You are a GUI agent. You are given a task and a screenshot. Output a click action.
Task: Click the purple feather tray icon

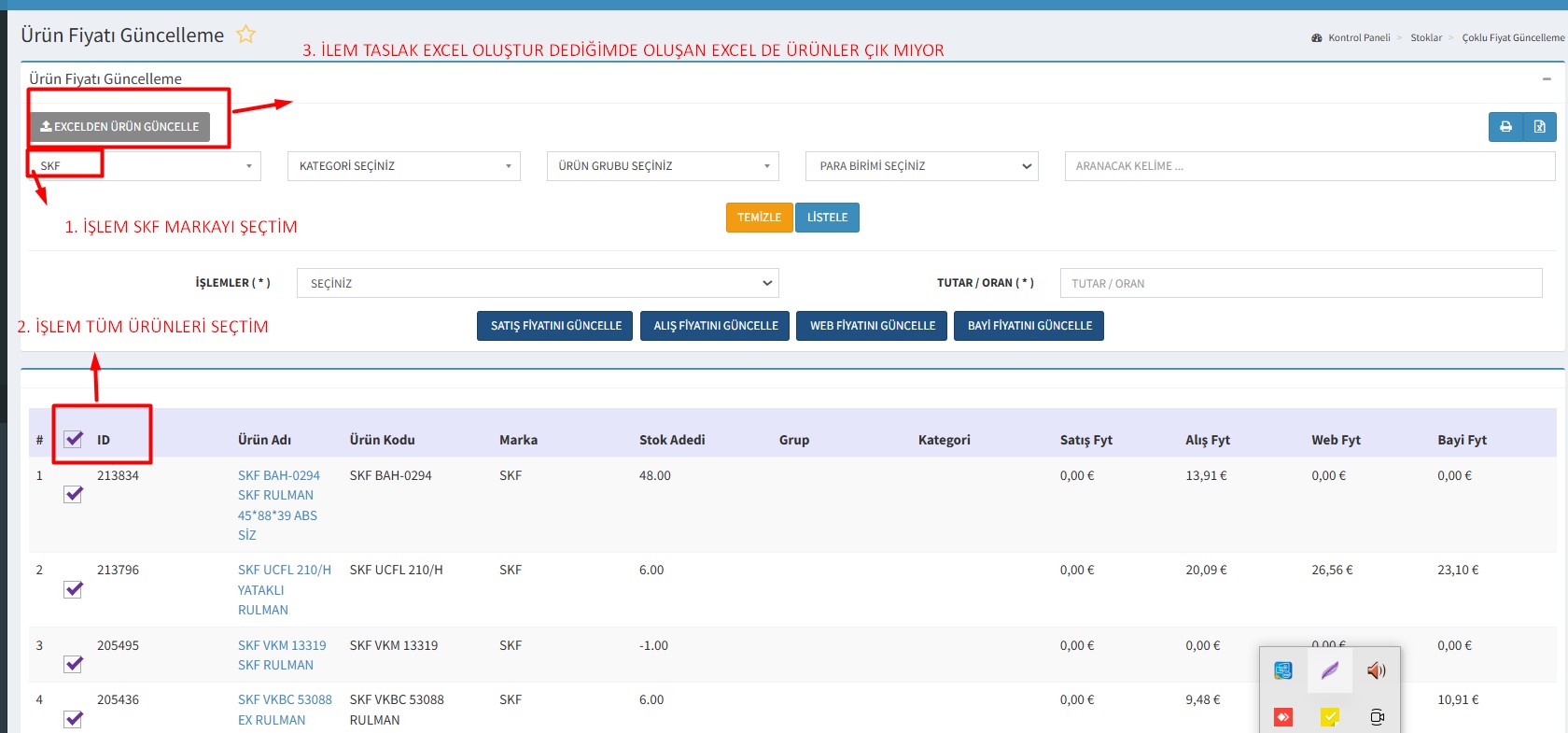pyautogui.click(x=1330, y=670)
